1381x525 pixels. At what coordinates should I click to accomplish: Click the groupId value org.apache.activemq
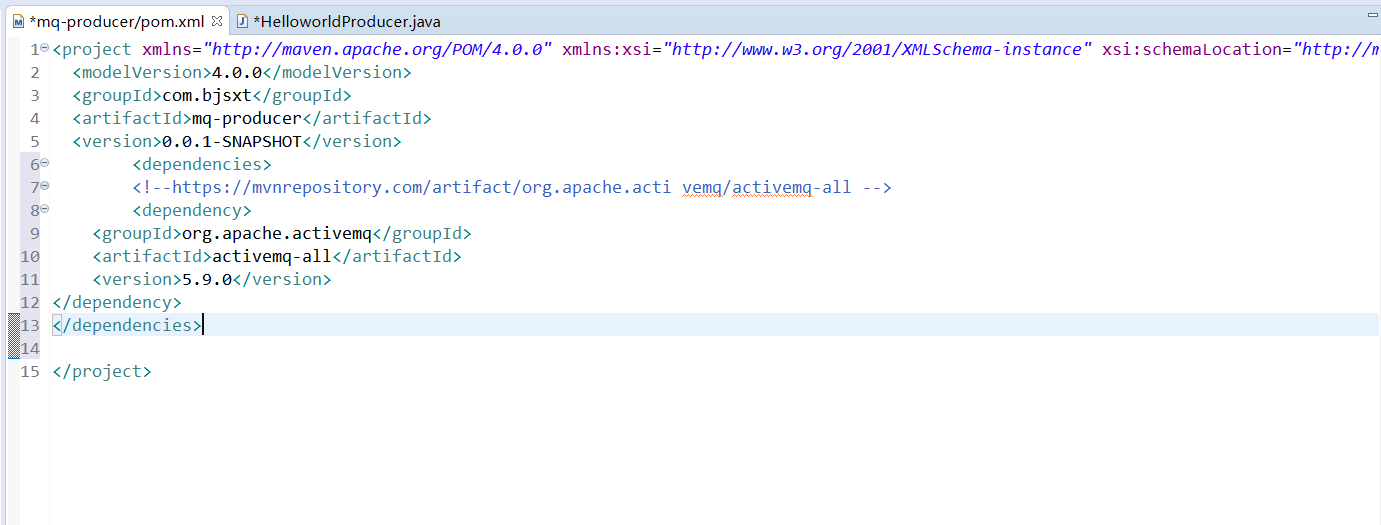pos(277,233)
